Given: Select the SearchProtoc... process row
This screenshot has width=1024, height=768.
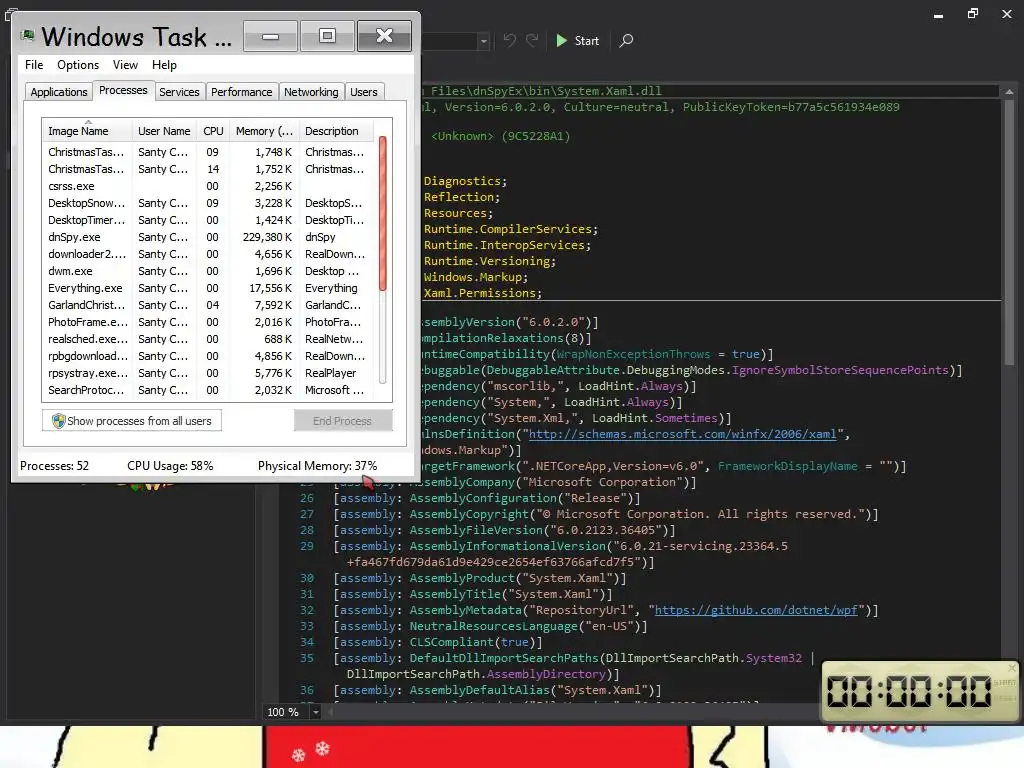Looking at the screenshot, I should coord(209,390).
